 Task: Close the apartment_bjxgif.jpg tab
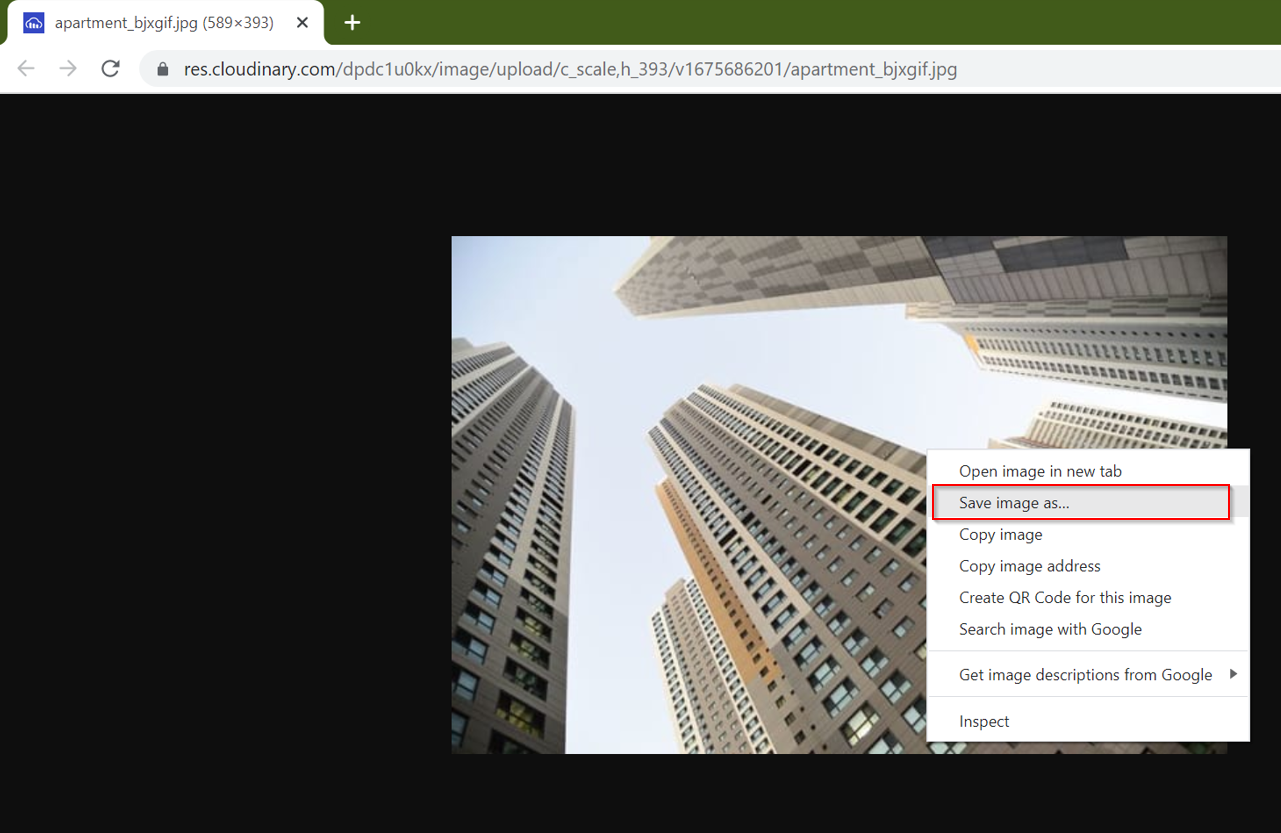(302, 23)
